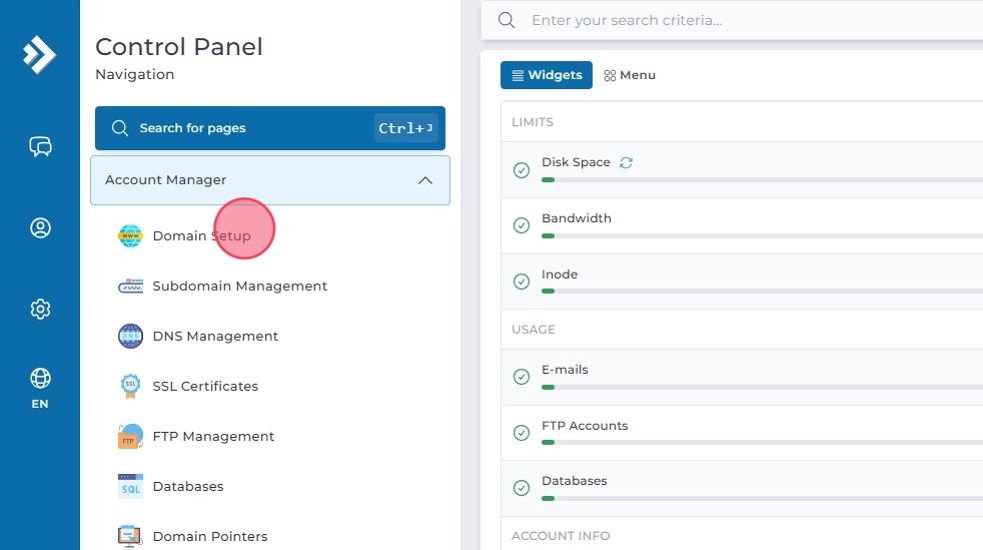
Task: Focus the search criteria input field
Action: click(x=740, y=20)
